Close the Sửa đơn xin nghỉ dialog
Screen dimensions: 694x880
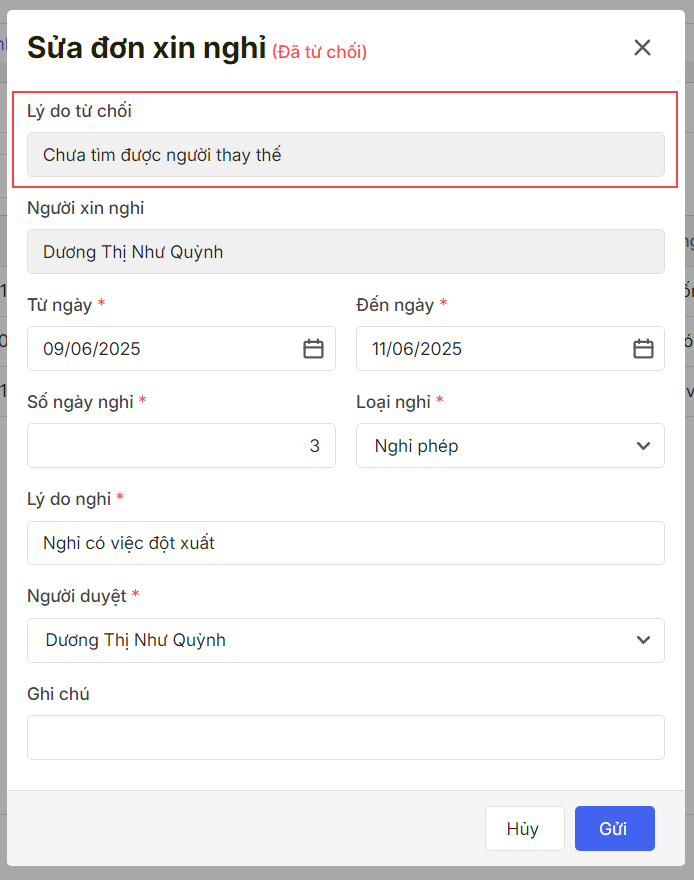[642, 47]
